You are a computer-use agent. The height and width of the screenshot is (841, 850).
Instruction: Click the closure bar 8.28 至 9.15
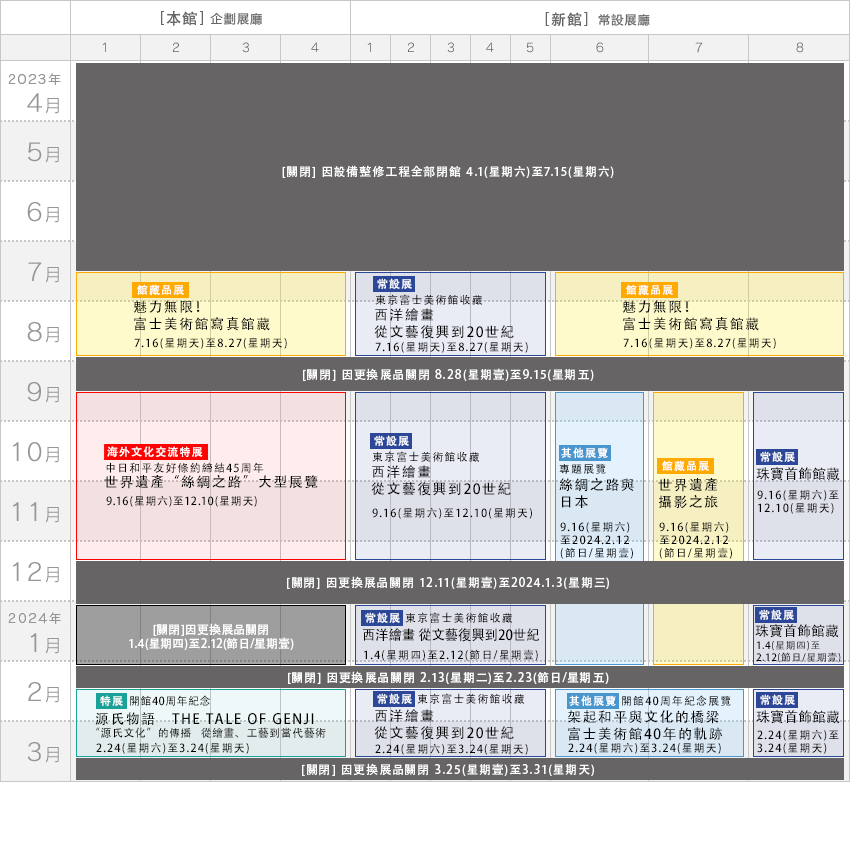(460, 375)
